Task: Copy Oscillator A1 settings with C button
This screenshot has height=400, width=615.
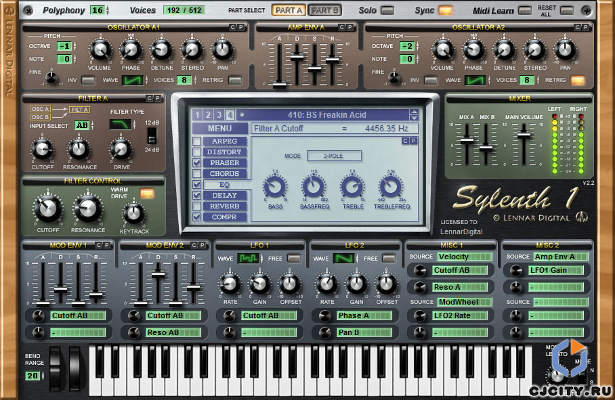Action: point(233,27)
